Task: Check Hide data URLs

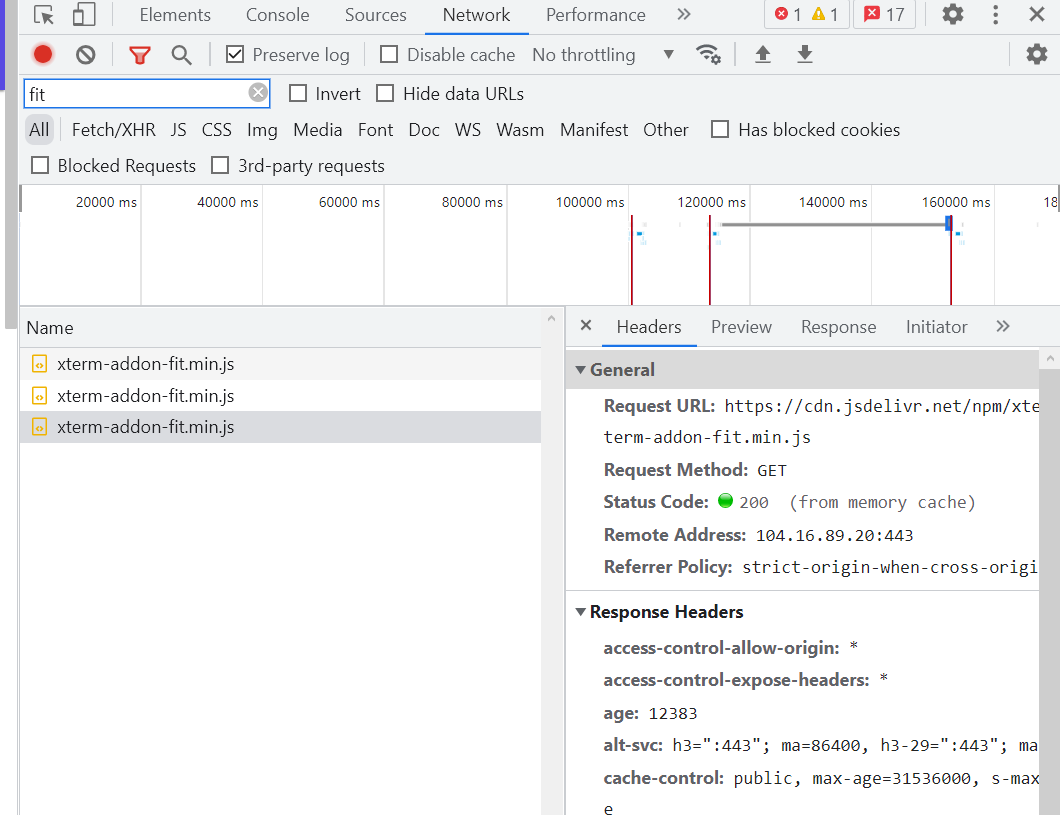Action: click(385, 93)
